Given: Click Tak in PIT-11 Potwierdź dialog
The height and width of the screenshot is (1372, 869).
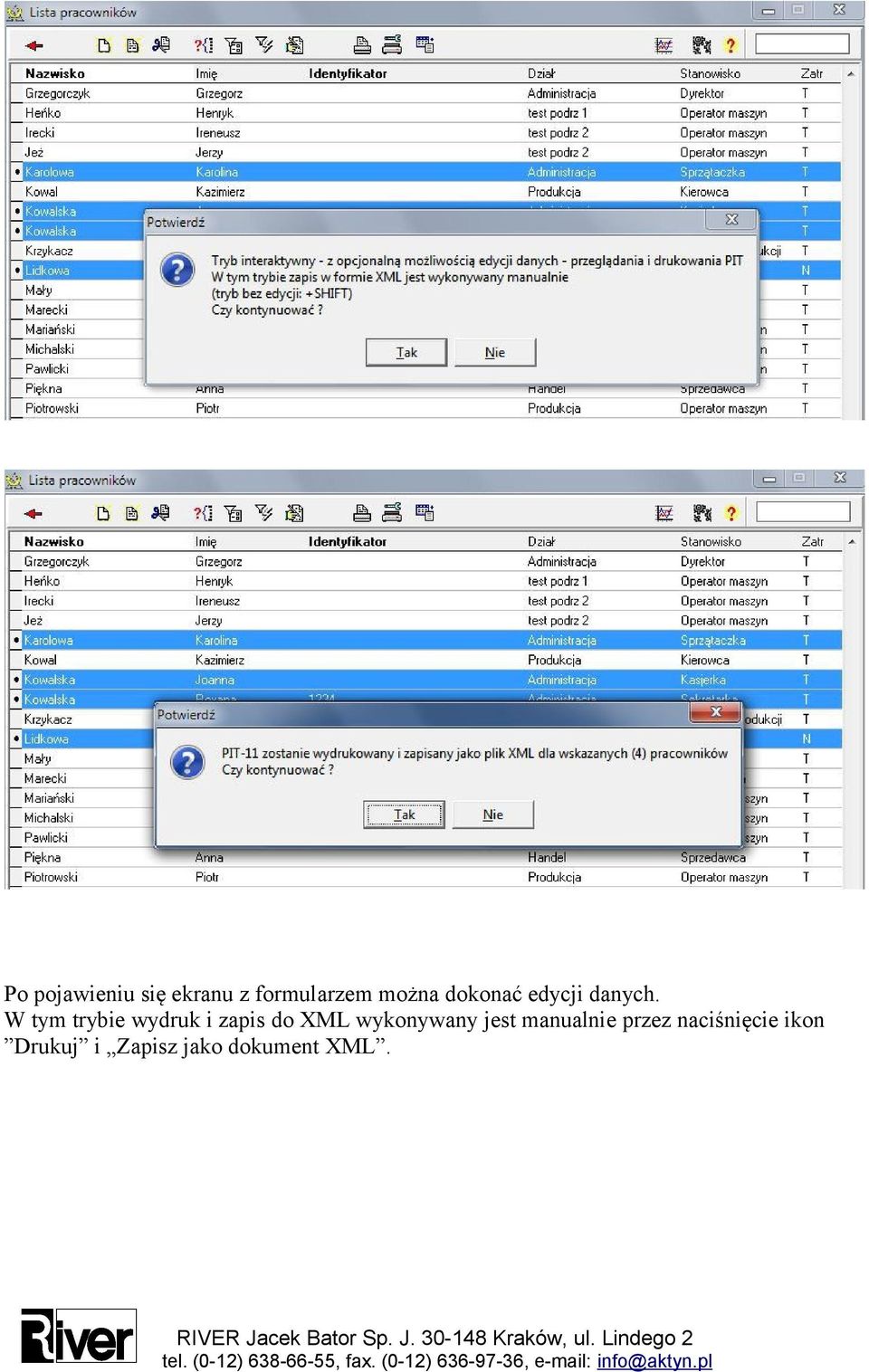Looking at the screenshot, I should tap(405, 815).
